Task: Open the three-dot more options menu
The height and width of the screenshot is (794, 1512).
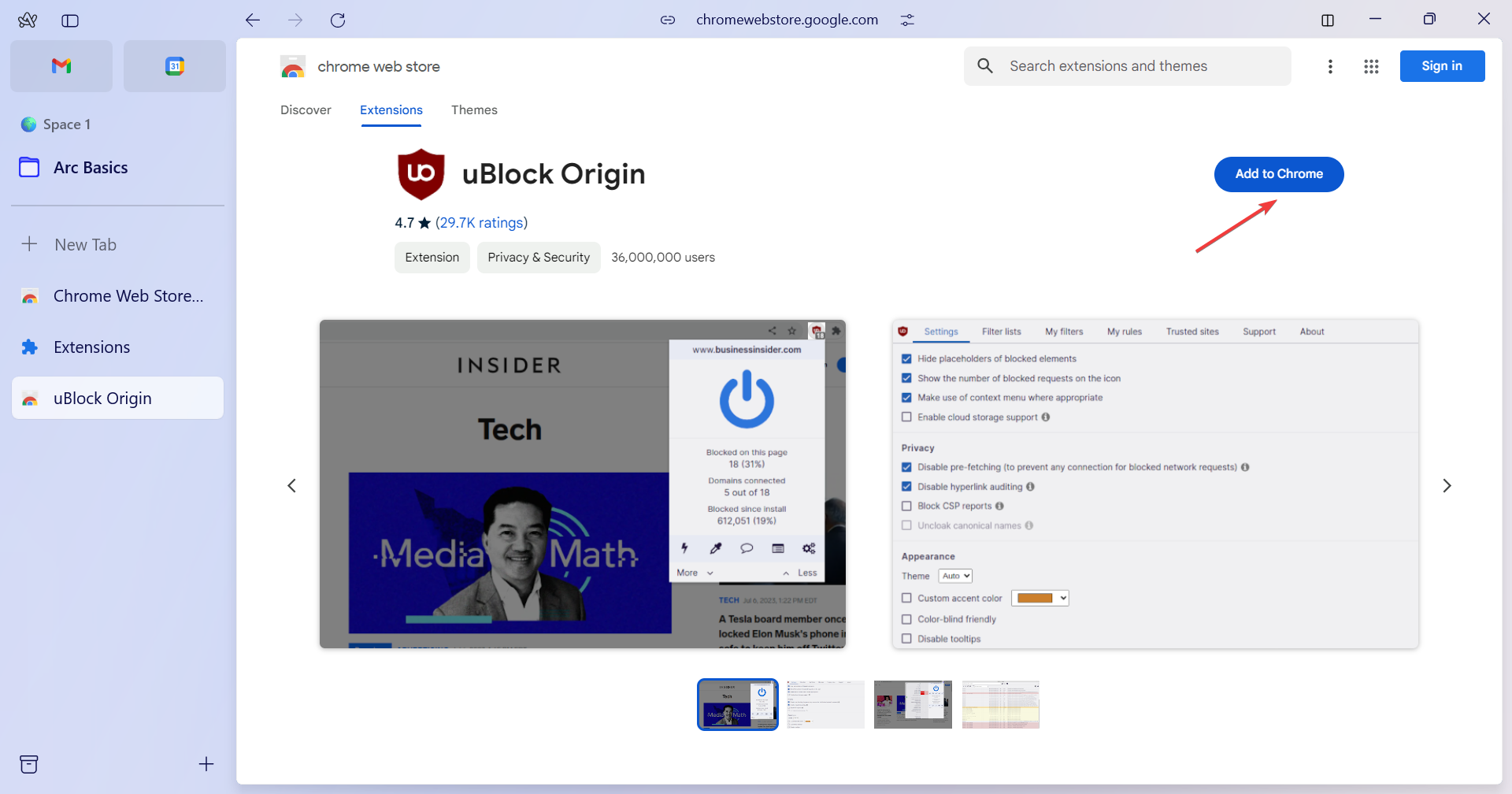Action: [x=1330, y=67]
